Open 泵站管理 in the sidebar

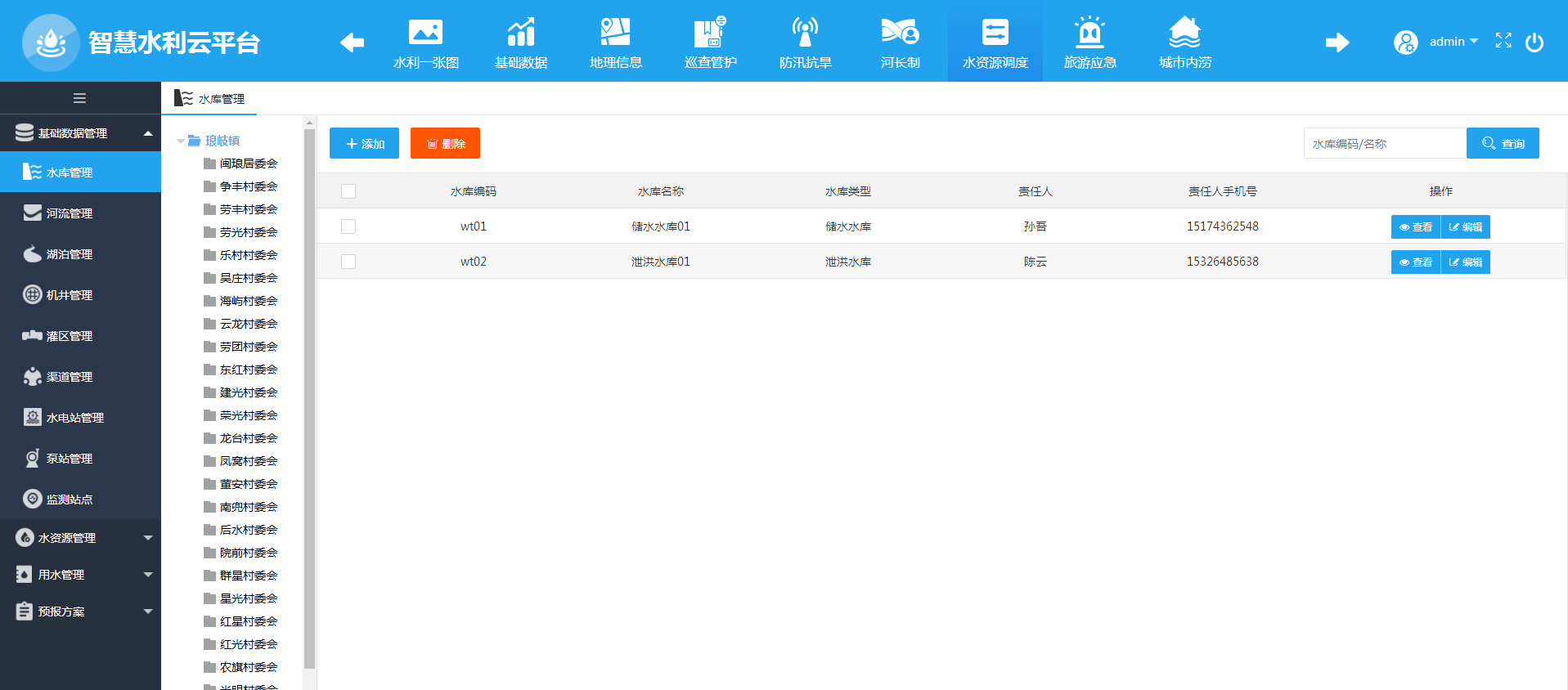pos(80,459)
